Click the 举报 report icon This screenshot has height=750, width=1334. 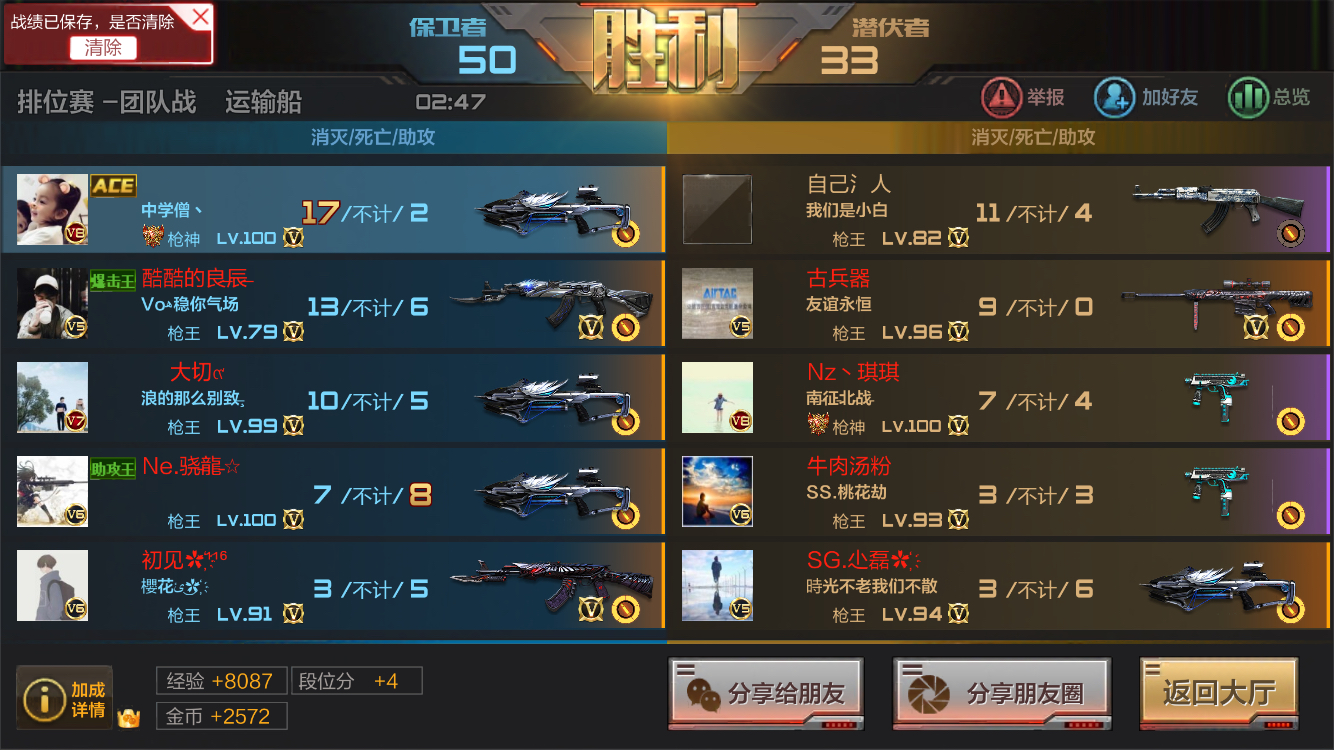coord(1001,97)
